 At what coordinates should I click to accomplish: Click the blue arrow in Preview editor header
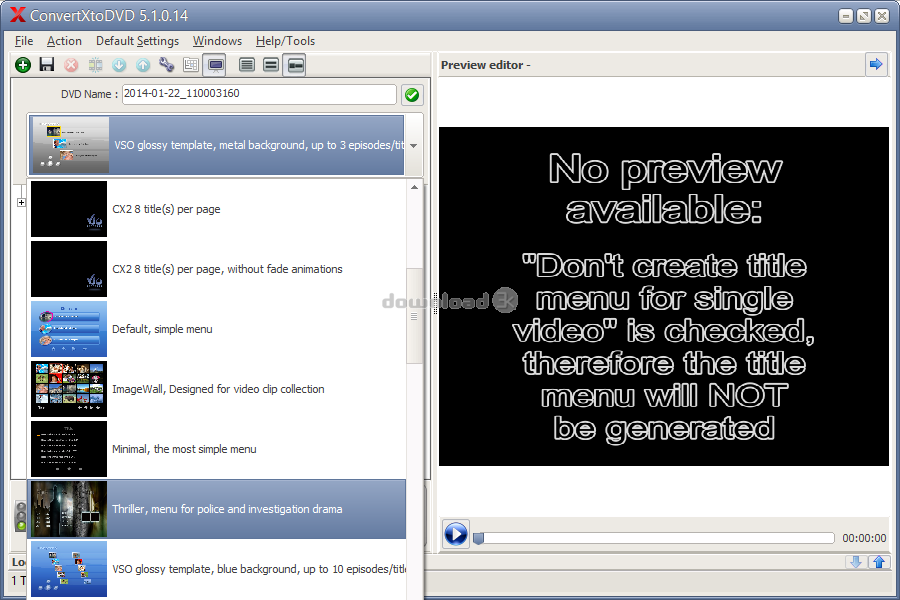[876, 64]
